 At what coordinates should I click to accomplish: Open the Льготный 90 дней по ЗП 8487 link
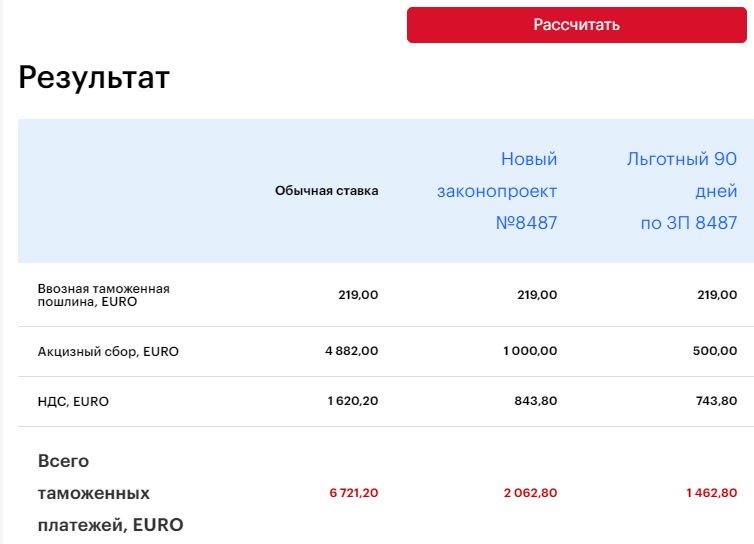(x=684, y=191)
